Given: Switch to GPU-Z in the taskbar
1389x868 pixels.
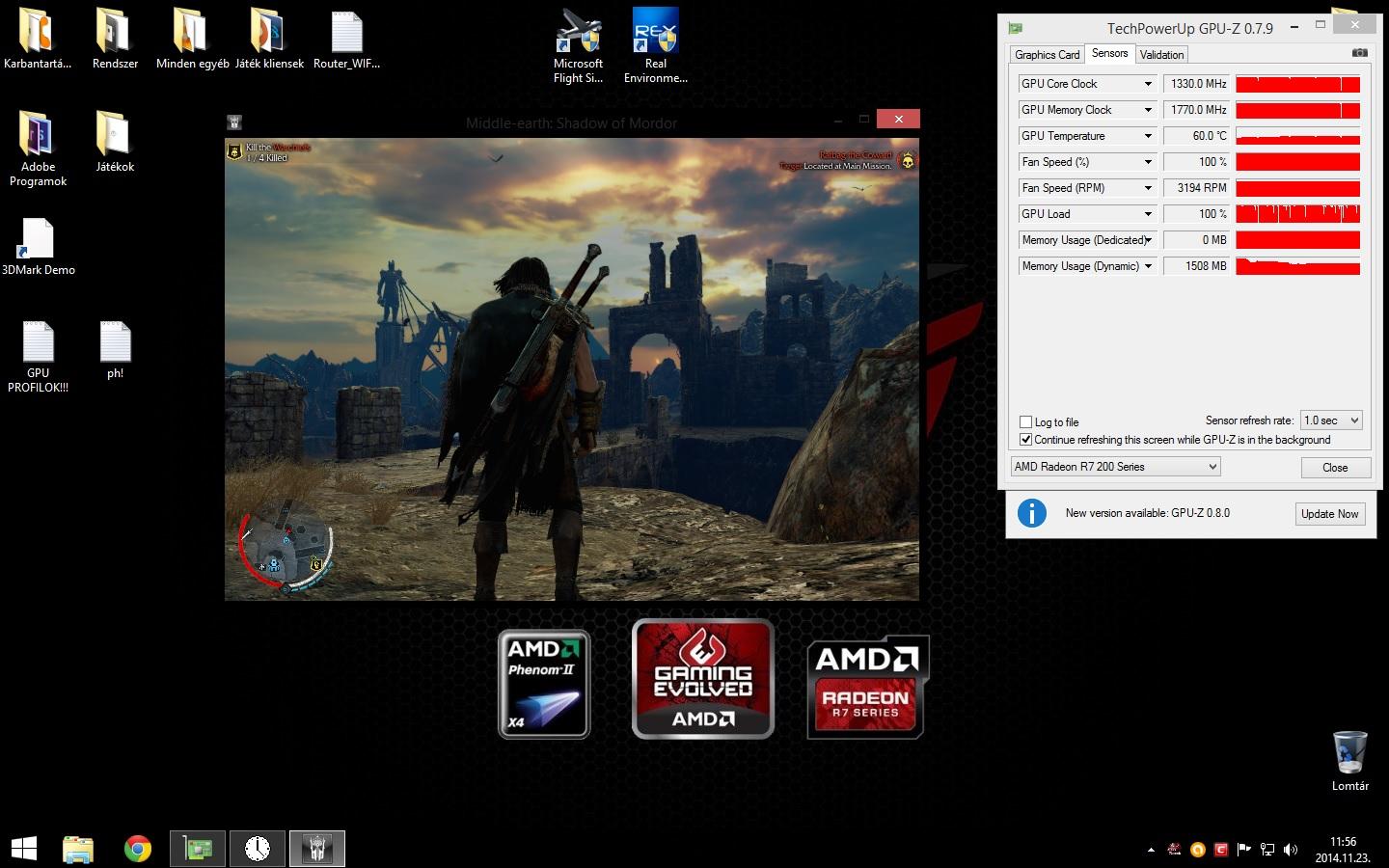Looking at the screenshot, I should point(198,849).
